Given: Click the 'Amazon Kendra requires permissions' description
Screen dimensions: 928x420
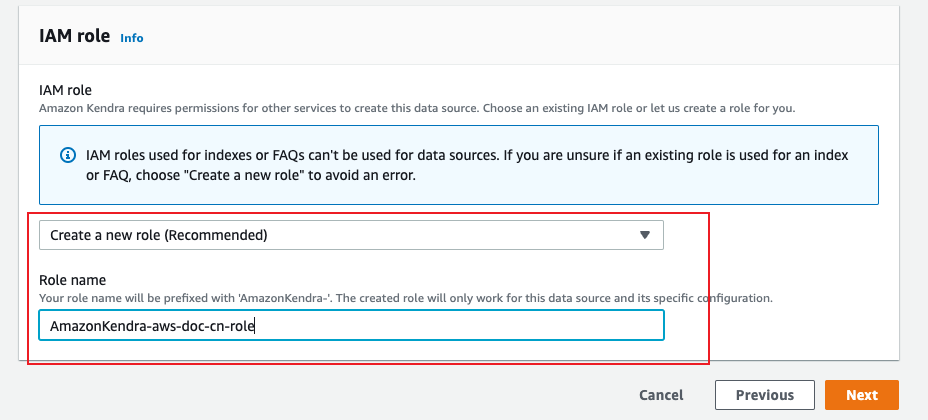Looking at the screenshot, I should (x=417, y=109).
